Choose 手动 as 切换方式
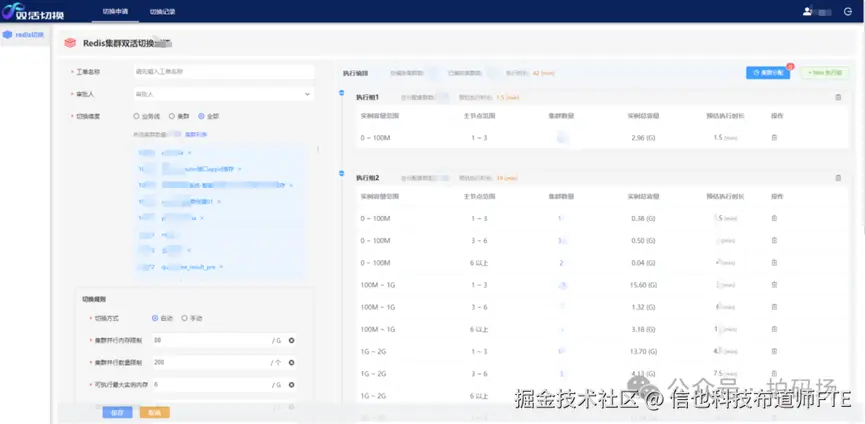Viewport: 865px width, 424px height. coord(192,318)
